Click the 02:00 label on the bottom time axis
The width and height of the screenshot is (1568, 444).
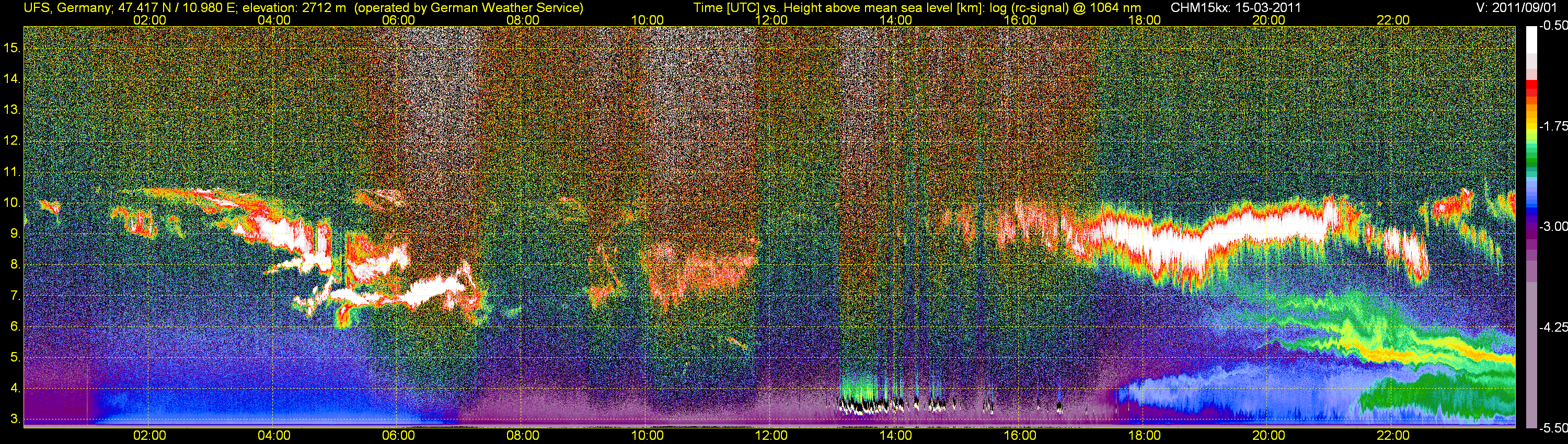149,436
